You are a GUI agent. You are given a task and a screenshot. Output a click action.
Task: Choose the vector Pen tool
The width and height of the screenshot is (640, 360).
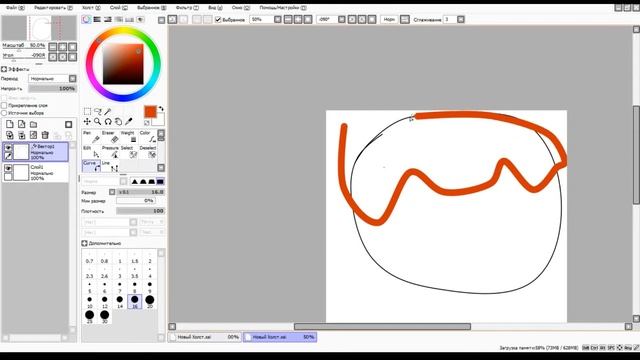[x=91, y=137]
